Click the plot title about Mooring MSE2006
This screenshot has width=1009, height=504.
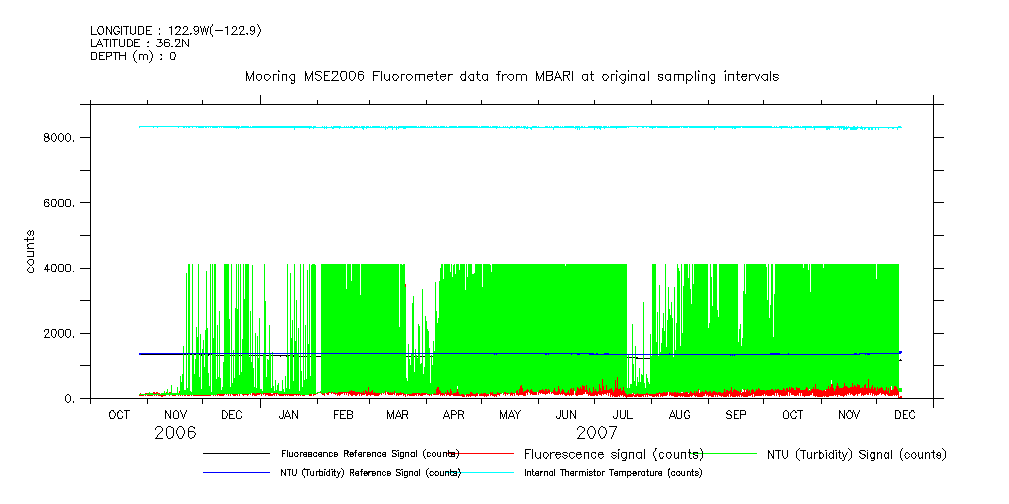click(512, 76)
